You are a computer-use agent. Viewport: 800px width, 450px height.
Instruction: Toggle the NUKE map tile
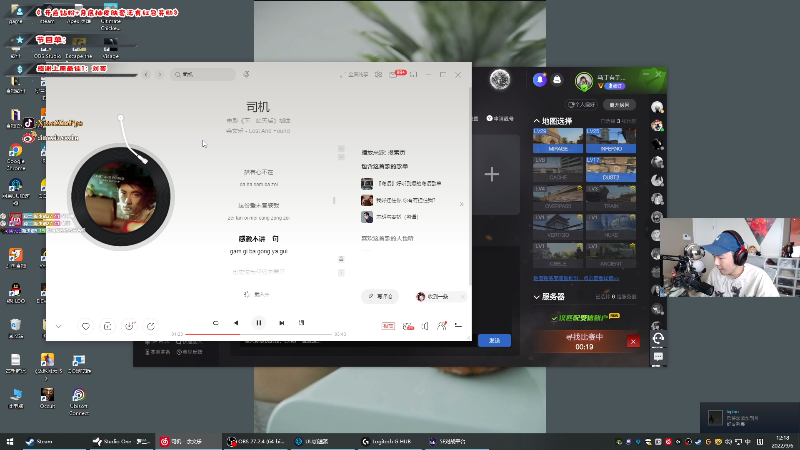click(x=611, y=227)
